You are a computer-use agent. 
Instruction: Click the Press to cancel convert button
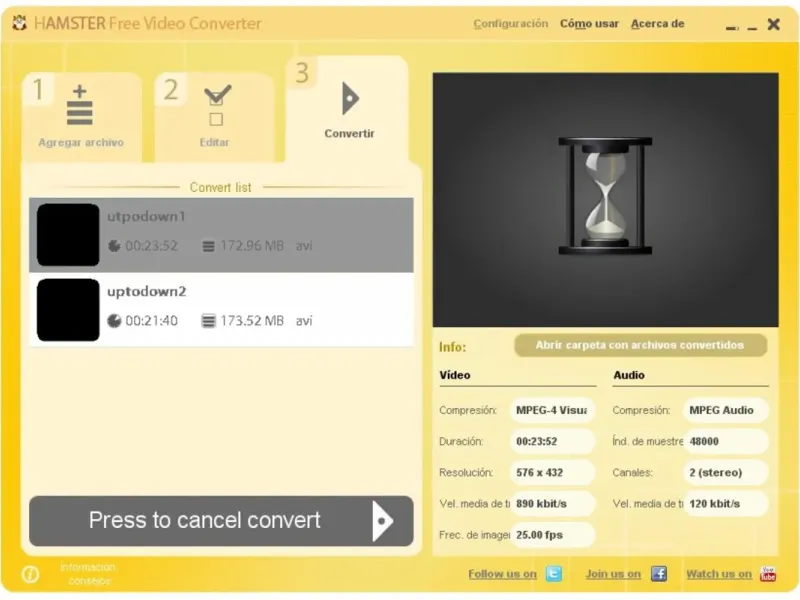click(221, 521)
